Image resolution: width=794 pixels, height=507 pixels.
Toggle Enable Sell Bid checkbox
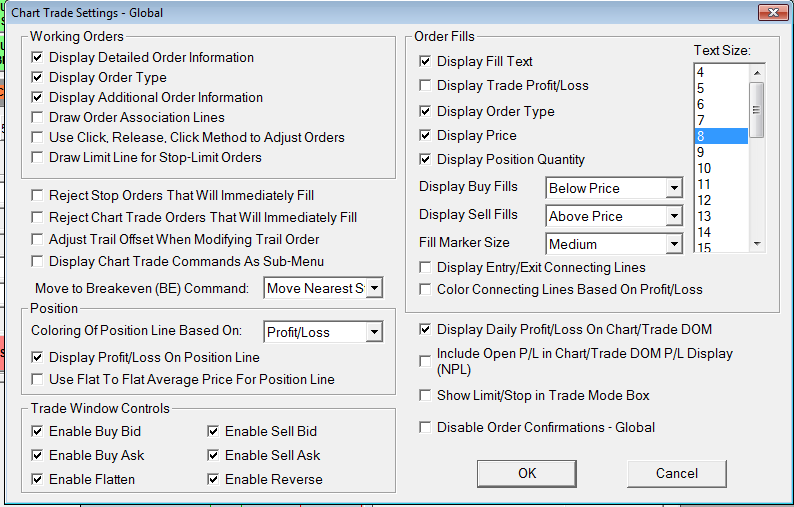[214, 432]
